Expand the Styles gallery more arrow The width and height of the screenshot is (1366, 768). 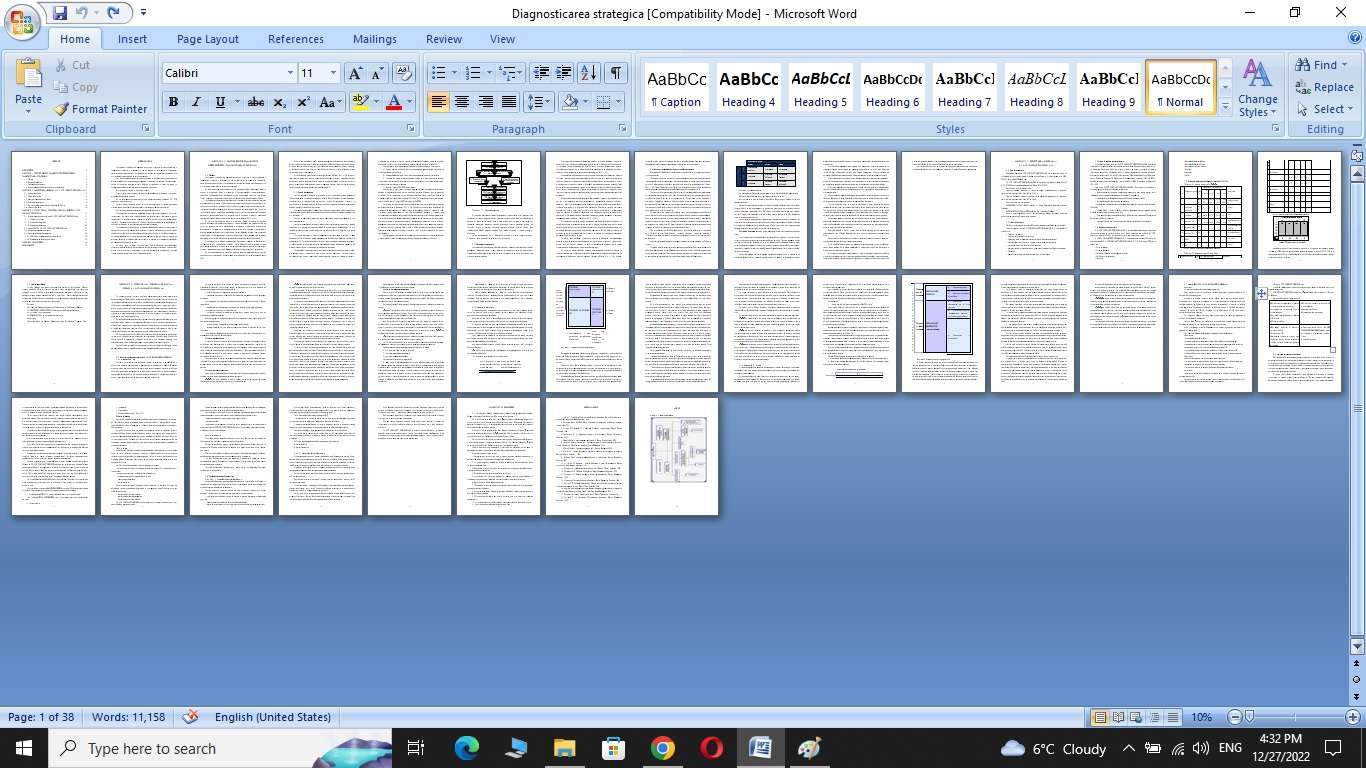(x=1225, y=108)
